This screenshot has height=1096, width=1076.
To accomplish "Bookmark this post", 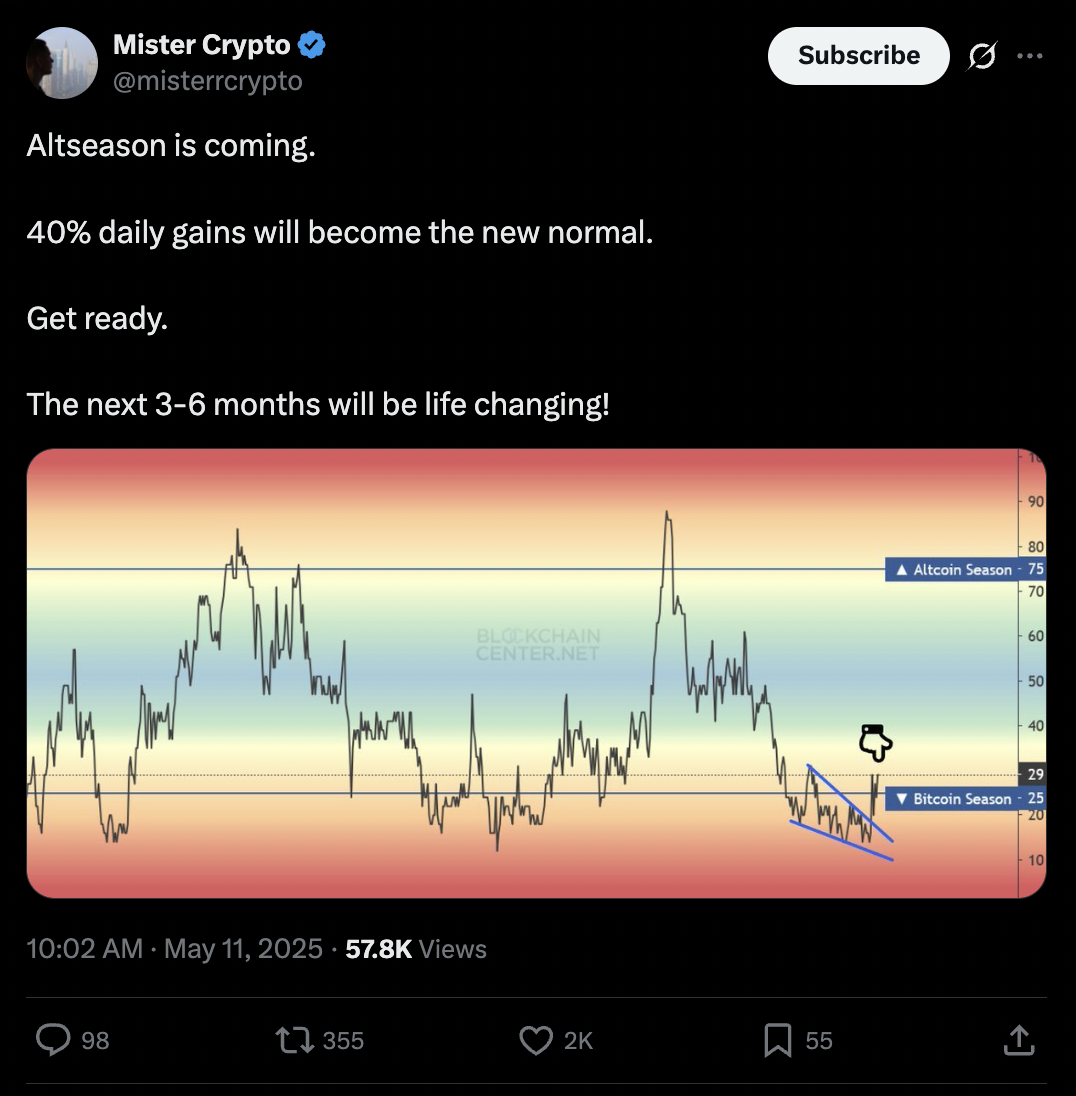I will click(x=778, y=1040).
